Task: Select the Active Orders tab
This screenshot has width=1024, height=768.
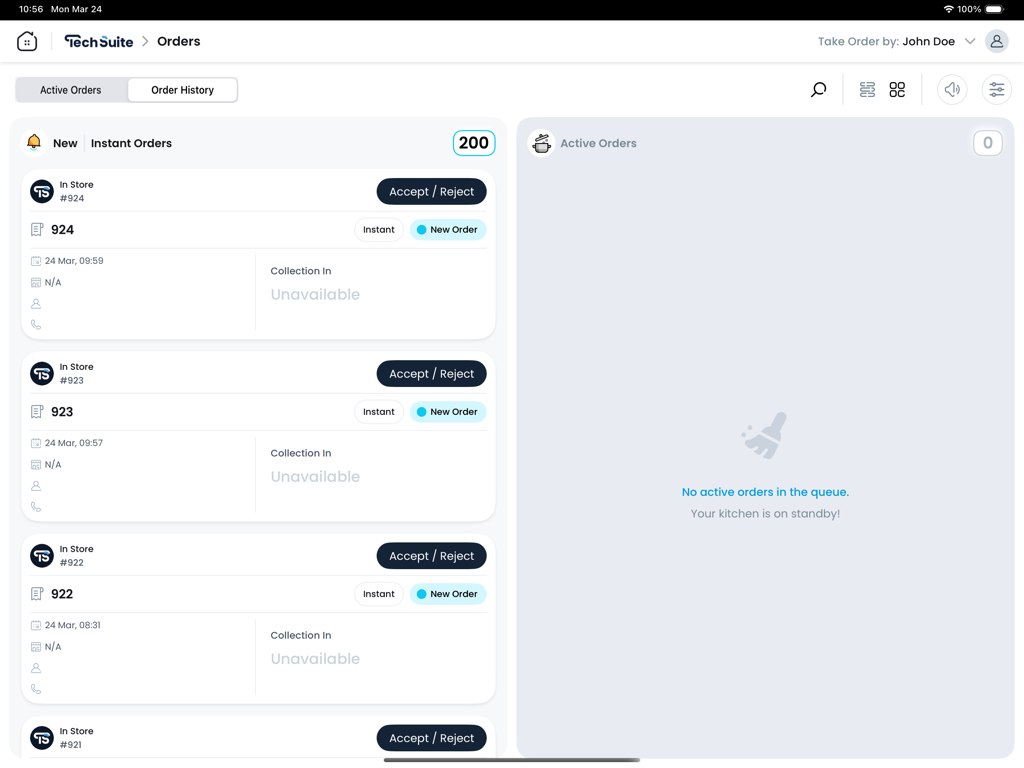Action: coord(71,90)
